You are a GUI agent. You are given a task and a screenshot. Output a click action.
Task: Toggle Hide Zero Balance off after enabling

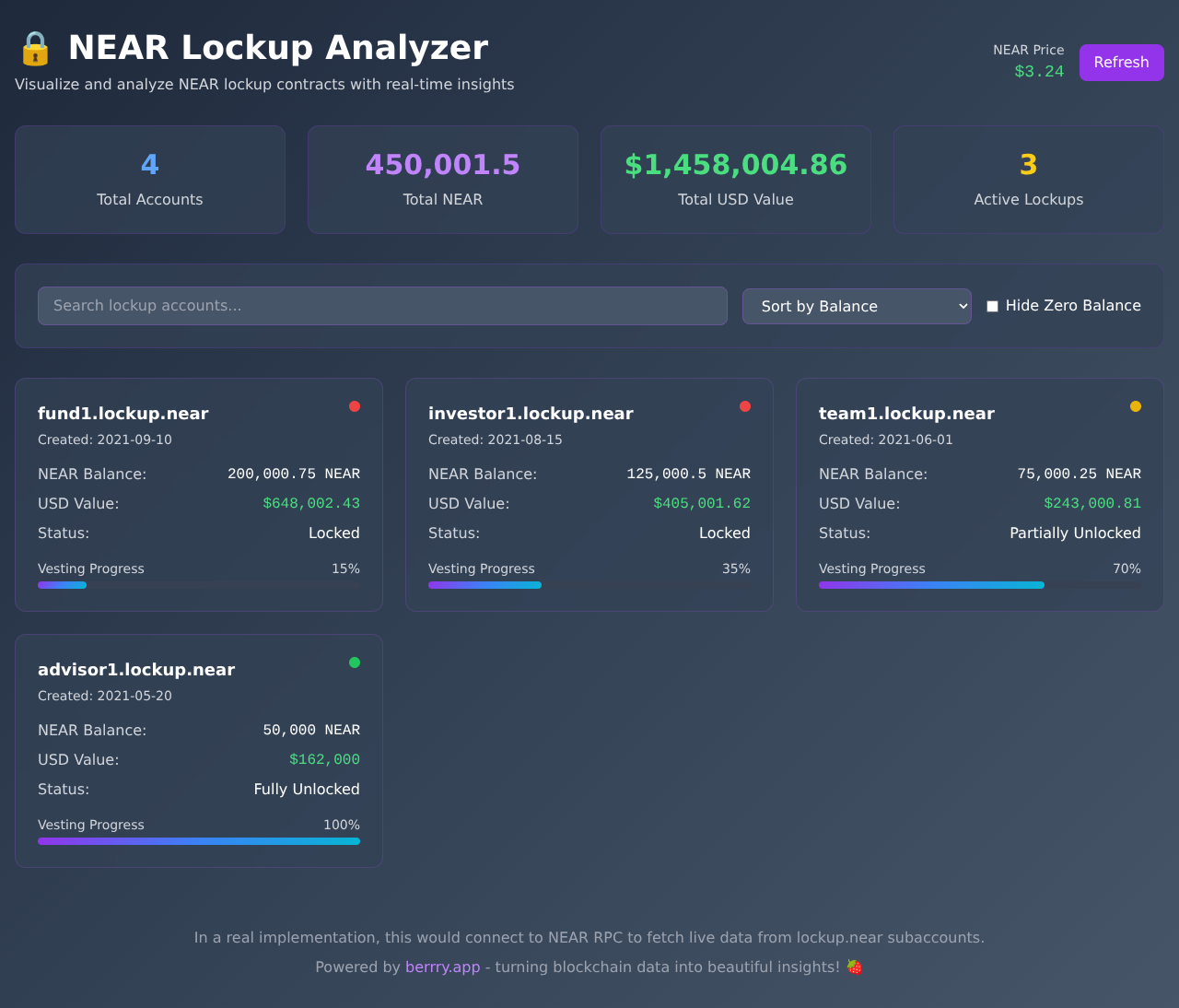click(992, 305)
